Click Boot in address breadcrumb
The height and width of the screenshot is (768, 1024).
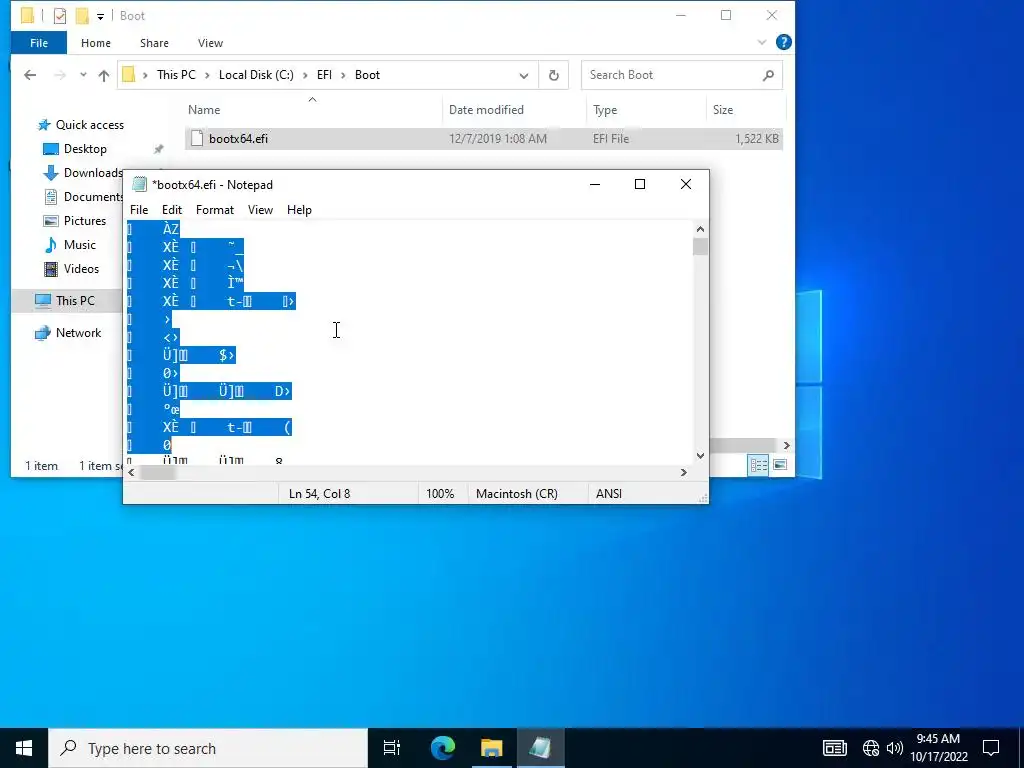coord(367,75)
